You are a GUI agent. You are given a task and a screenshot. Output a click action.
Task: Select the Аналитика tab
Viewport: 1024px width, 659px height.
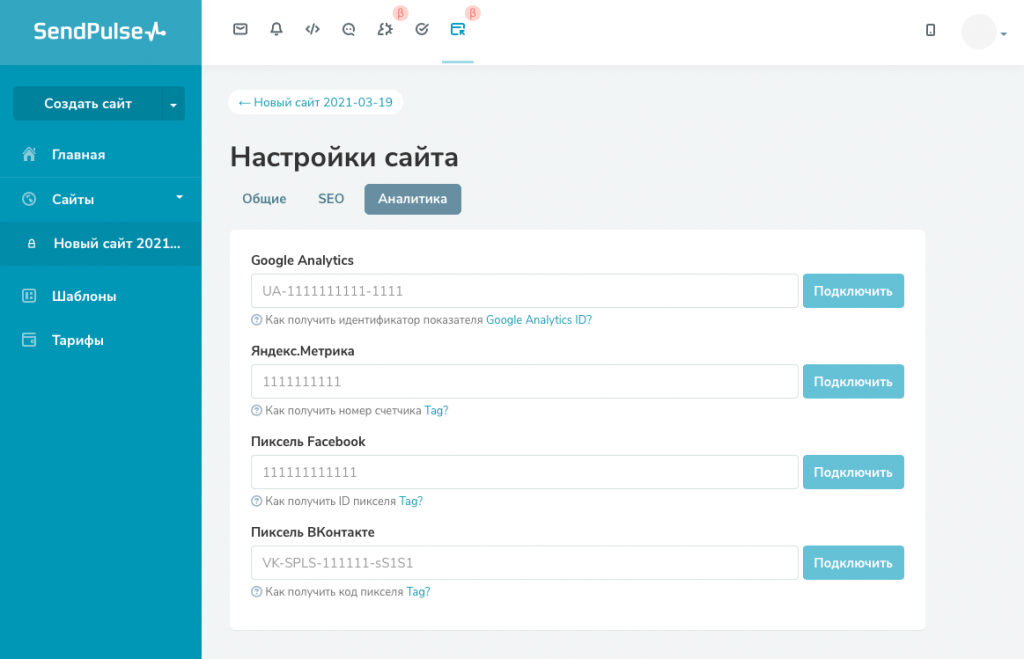[x=413, y=199]
